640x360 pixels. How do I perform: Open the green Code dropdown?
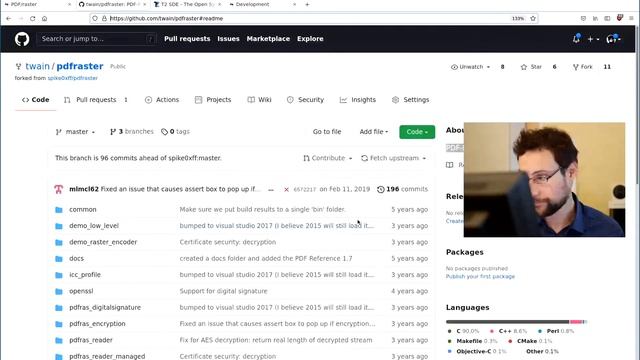click(417, 132)
